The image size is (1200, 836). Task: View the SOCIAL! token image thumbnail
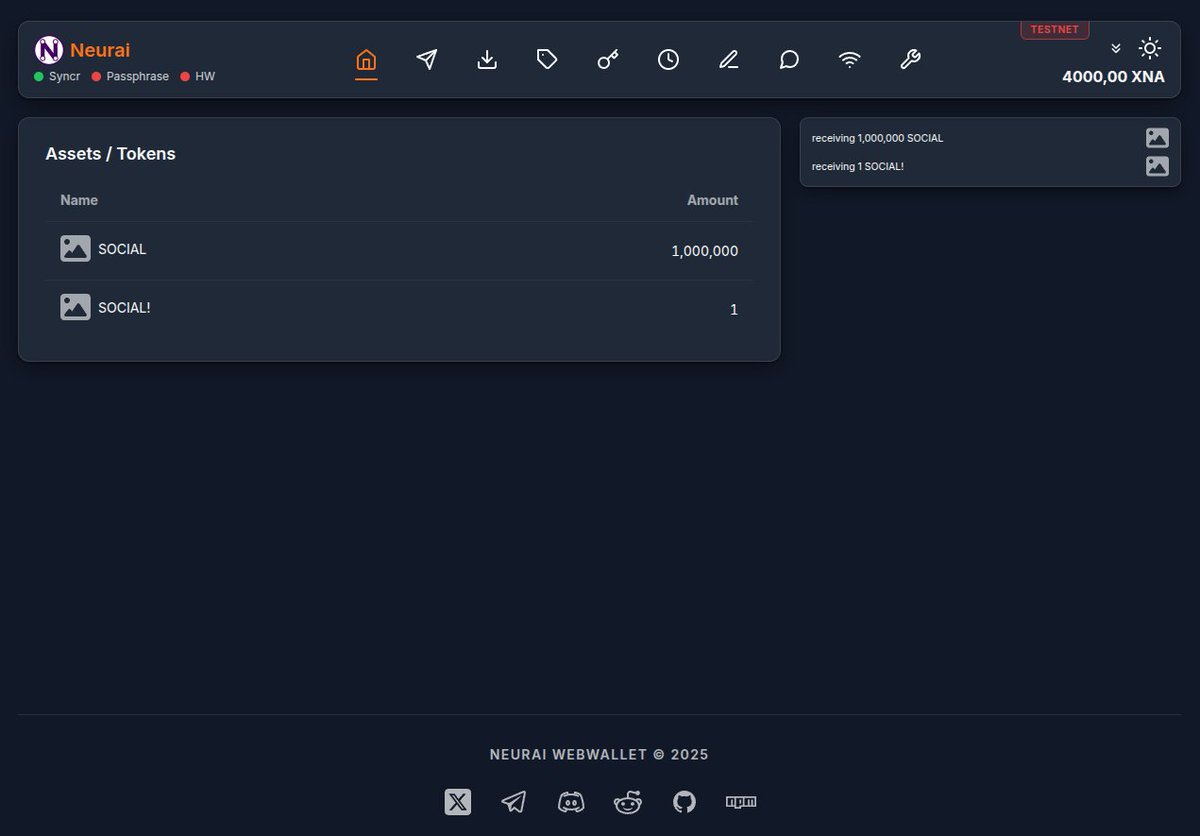click(75, 307)
